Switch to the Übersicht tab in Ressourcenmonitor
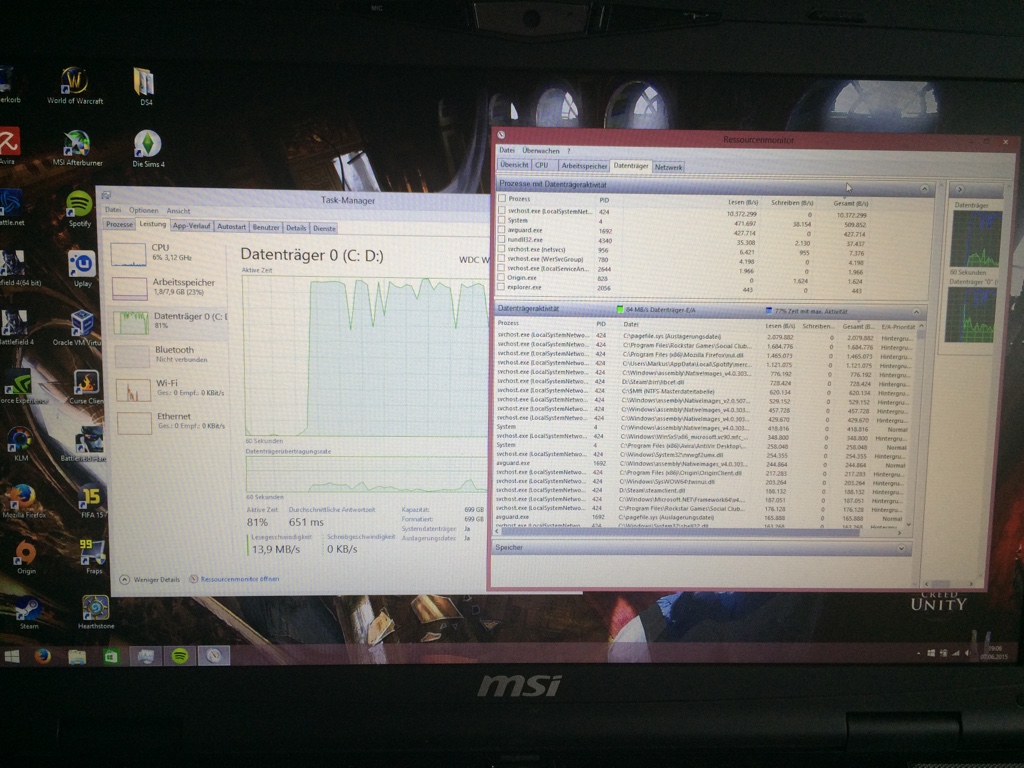This screenshot has height=768, width=1024. pos(514,165)
